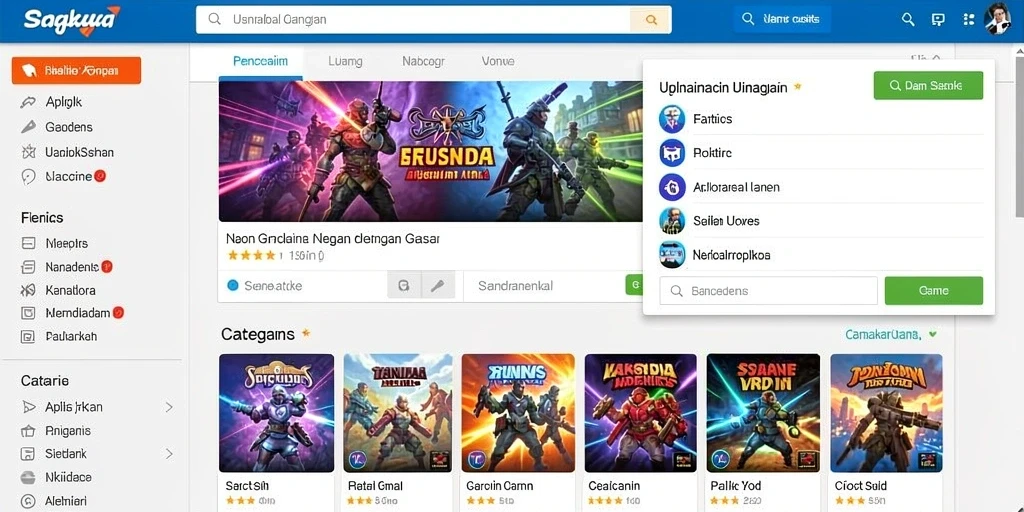Open the user profile avatar
This screenshot has height=512, width=1024.
pyautogui.click(x=997, y=19)
